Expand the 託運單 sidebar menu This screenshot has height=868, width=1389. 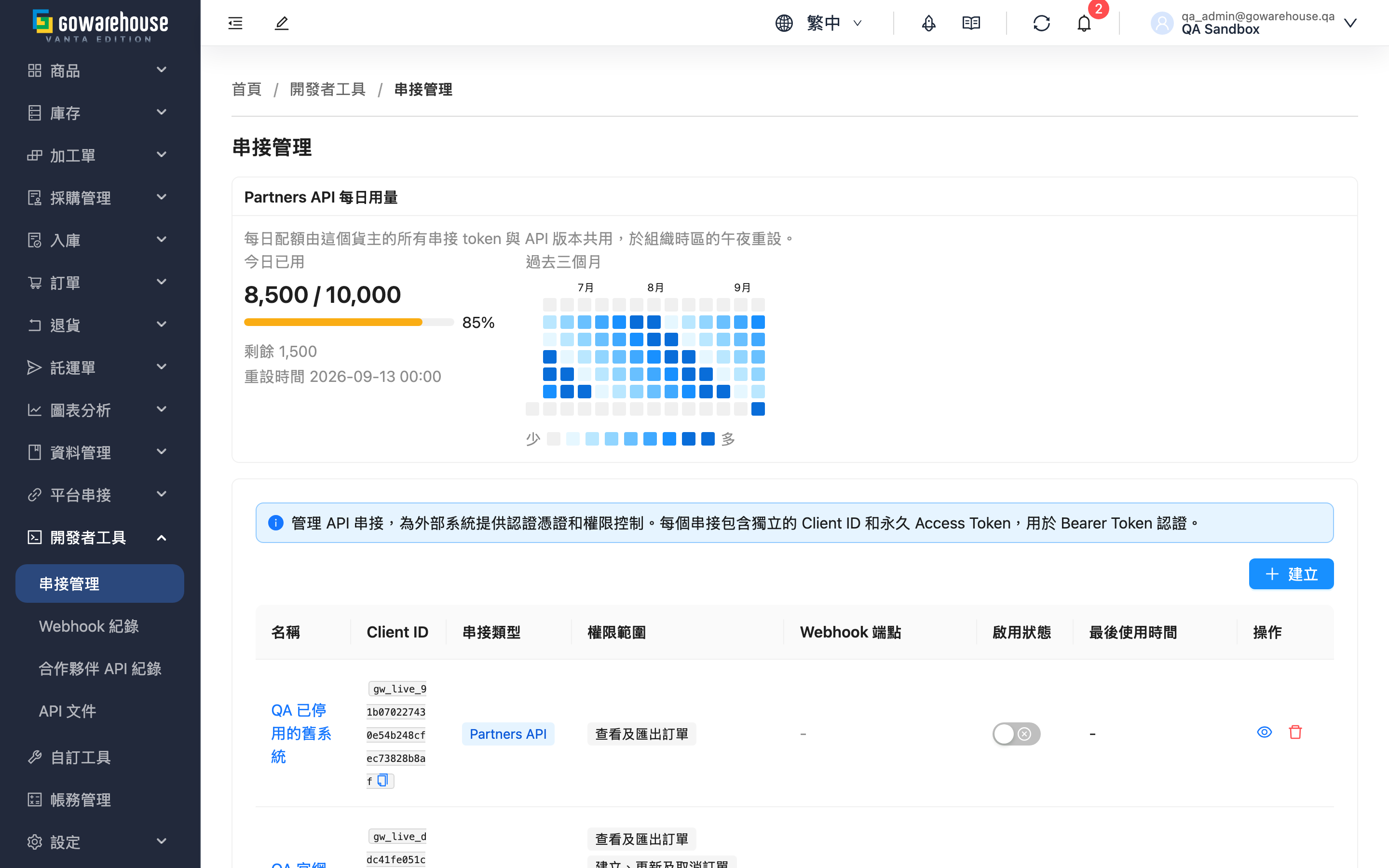pos(100,368)
